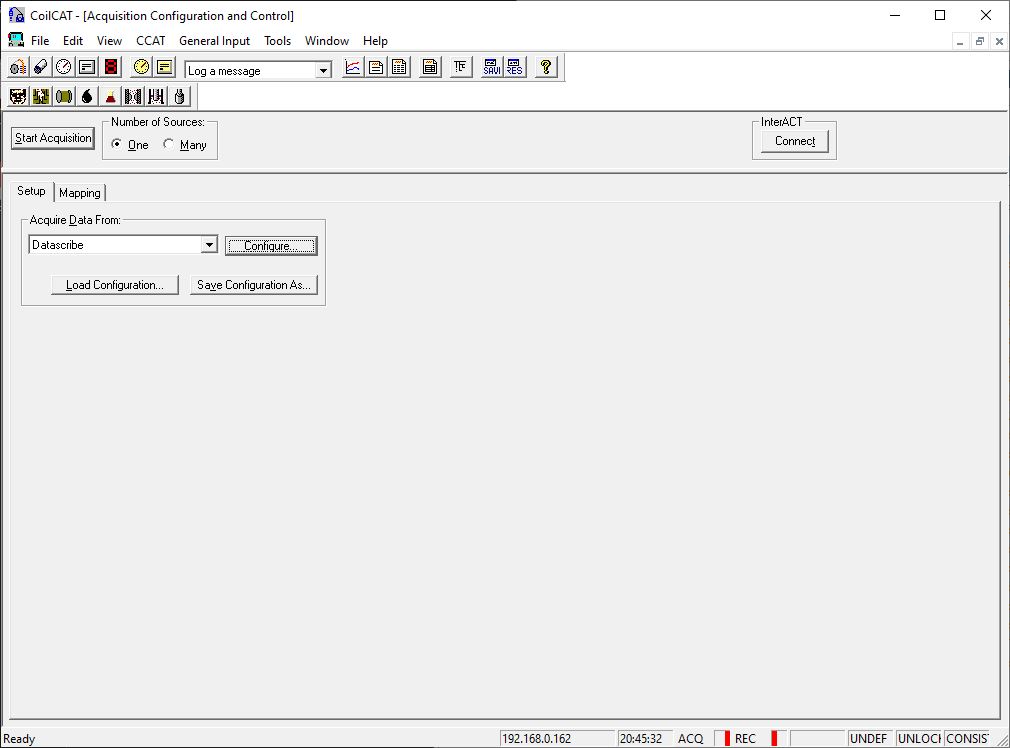Click the RES toolbar icon
The height and width of the screenshot is (748, 1010).
[x=514, y=68]
